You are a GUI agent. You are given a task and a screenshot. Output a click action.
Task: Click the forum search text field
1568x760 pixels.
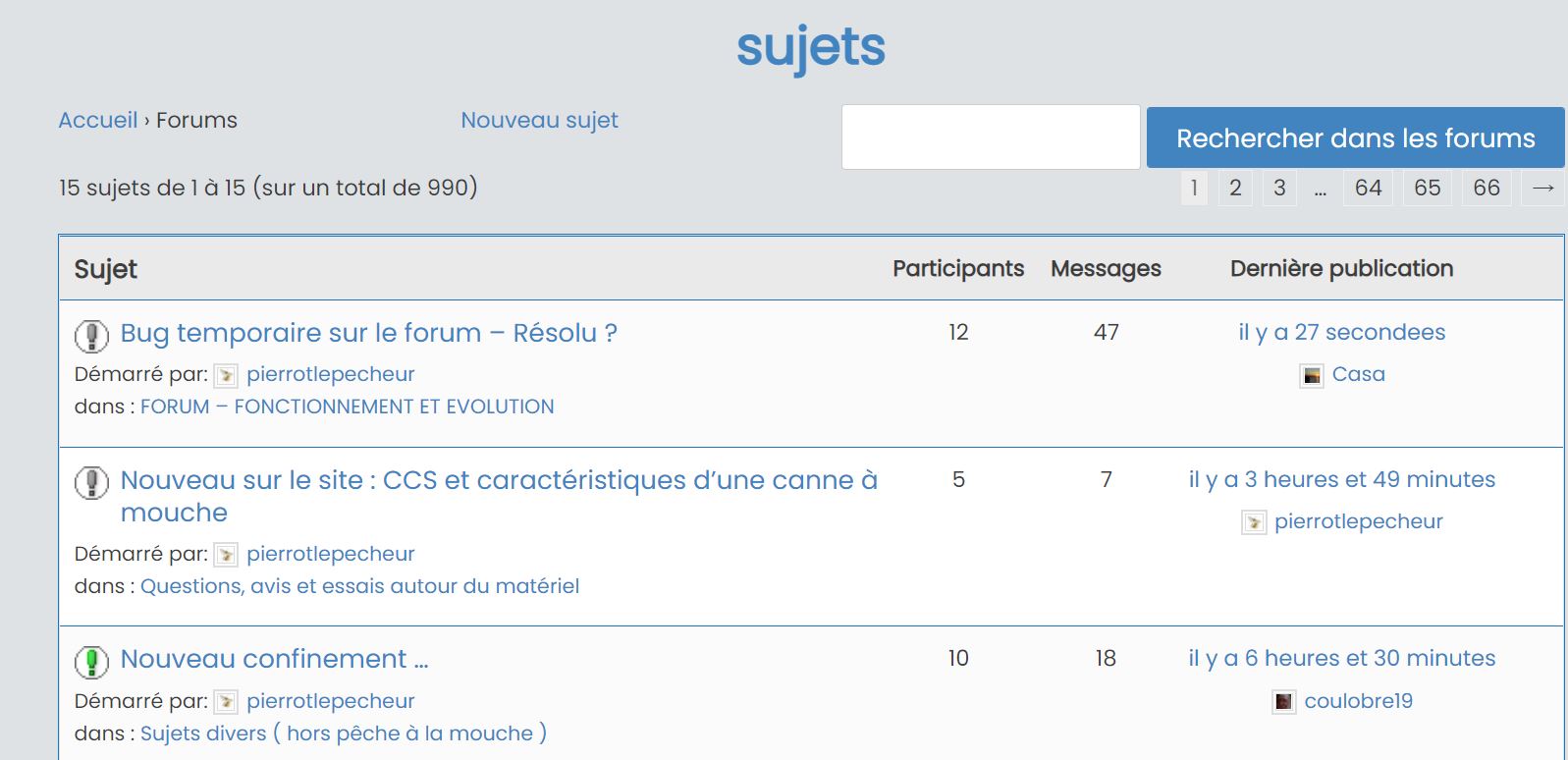point(990,137)
